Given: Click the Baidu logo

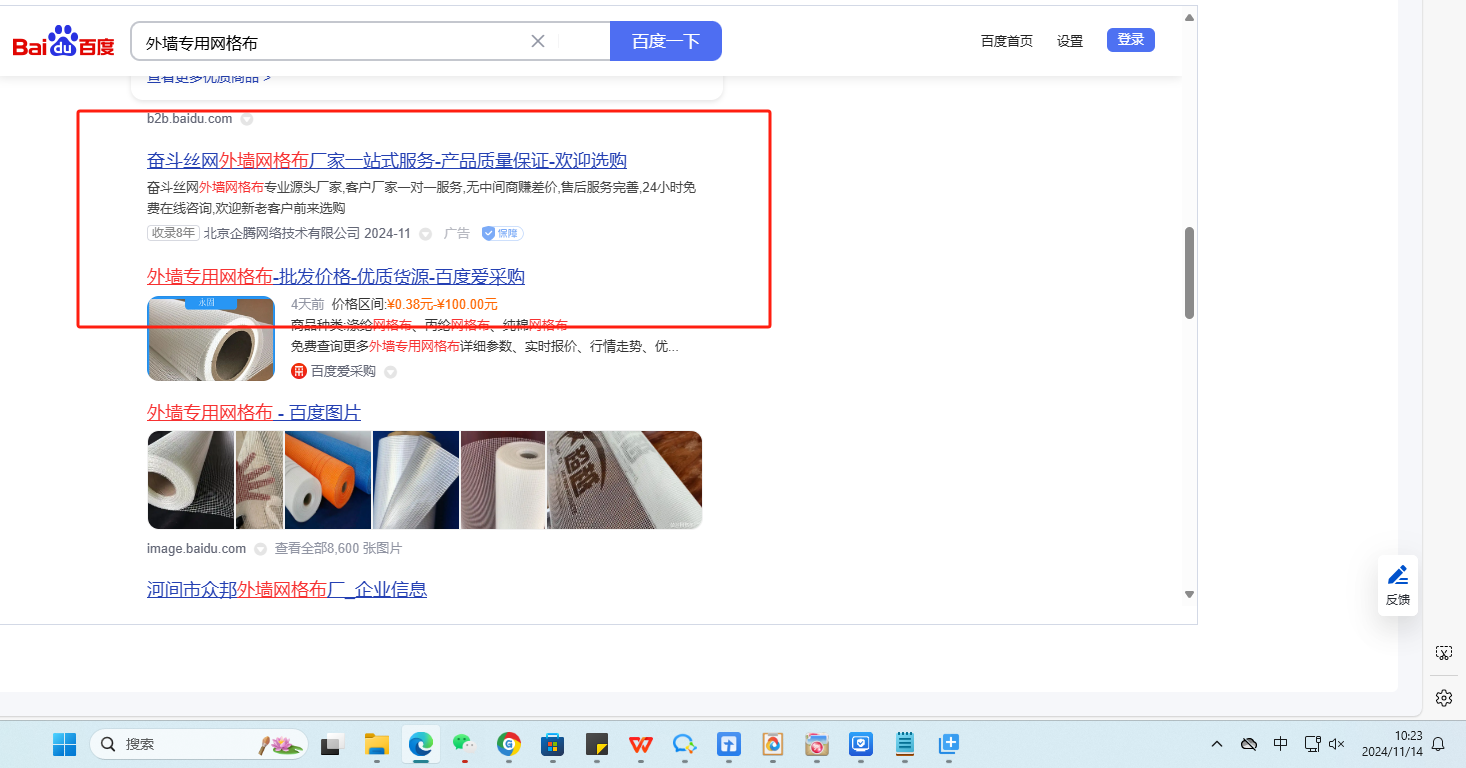Looking at the screenshot, I should [63, 42].
